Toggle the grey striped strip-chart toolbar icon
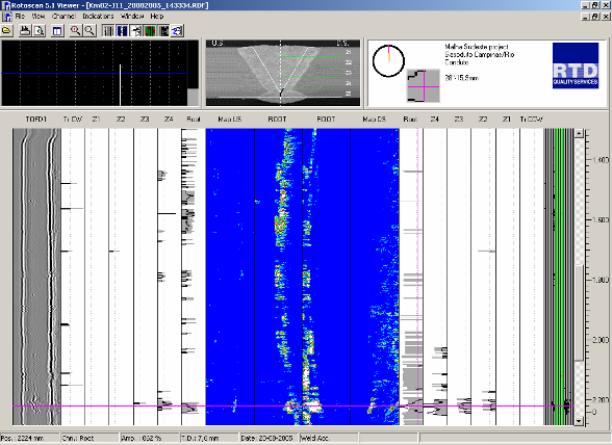This screenshot has height=445, width=612. [108, 31]
